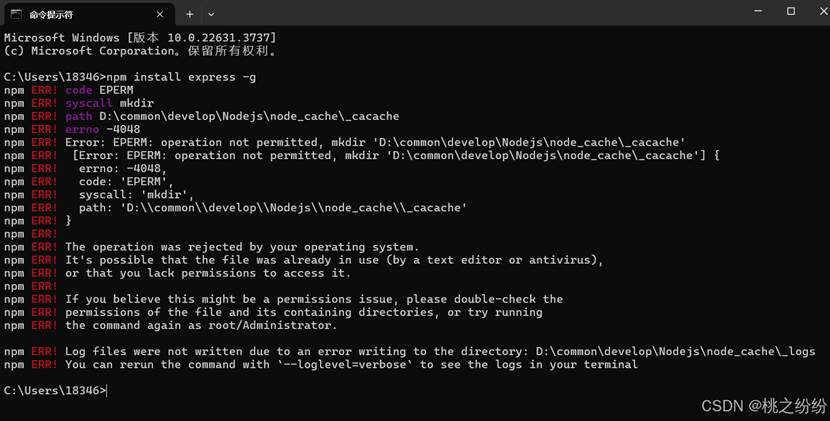Maximize the terminal window
830x421 pixels.
791,11
